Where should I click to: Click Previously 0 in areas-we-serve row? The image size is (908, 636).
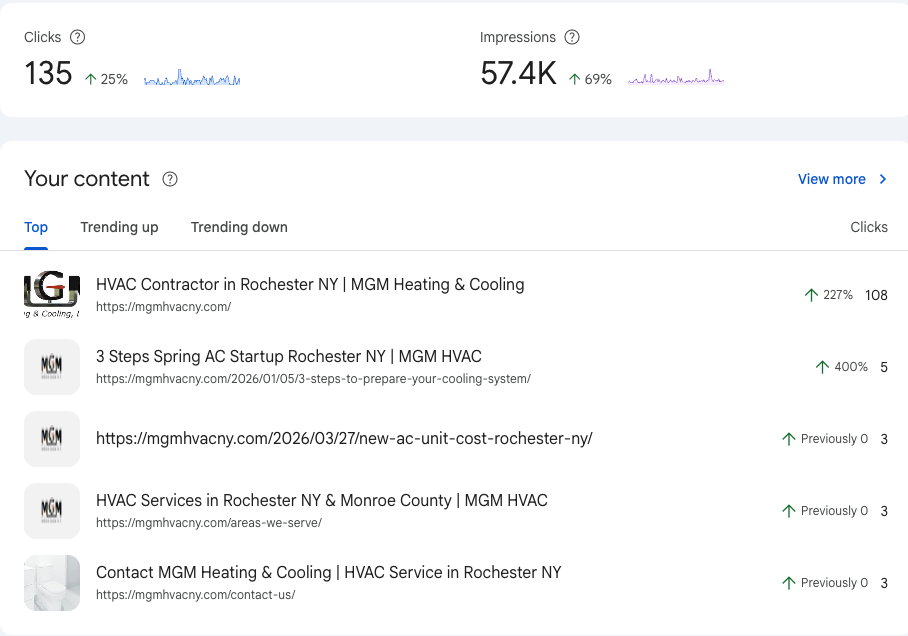pyautogui.click(x=834, y=510)
